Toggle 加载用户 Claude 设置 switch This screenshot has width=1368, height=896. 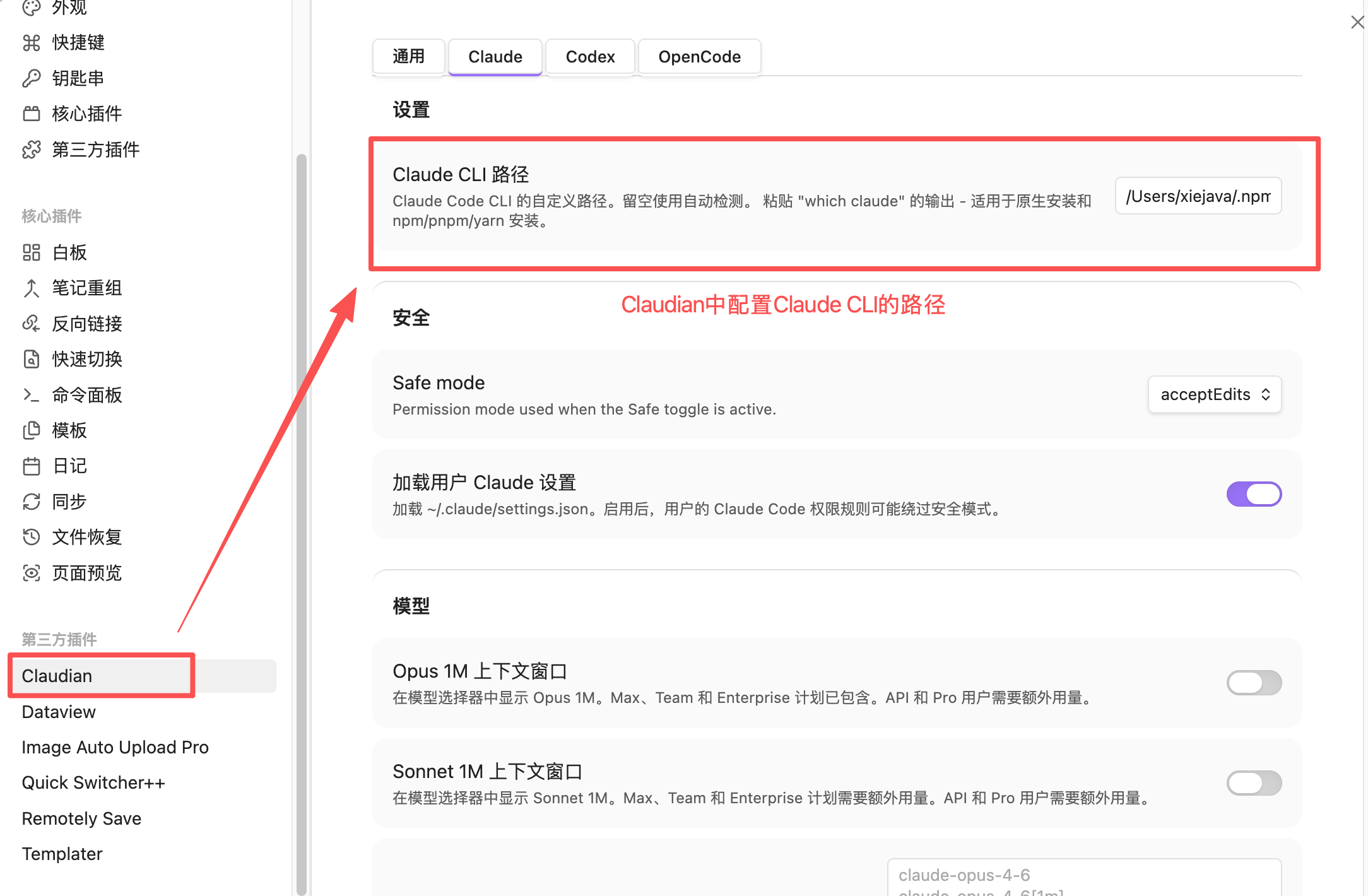1254,494
